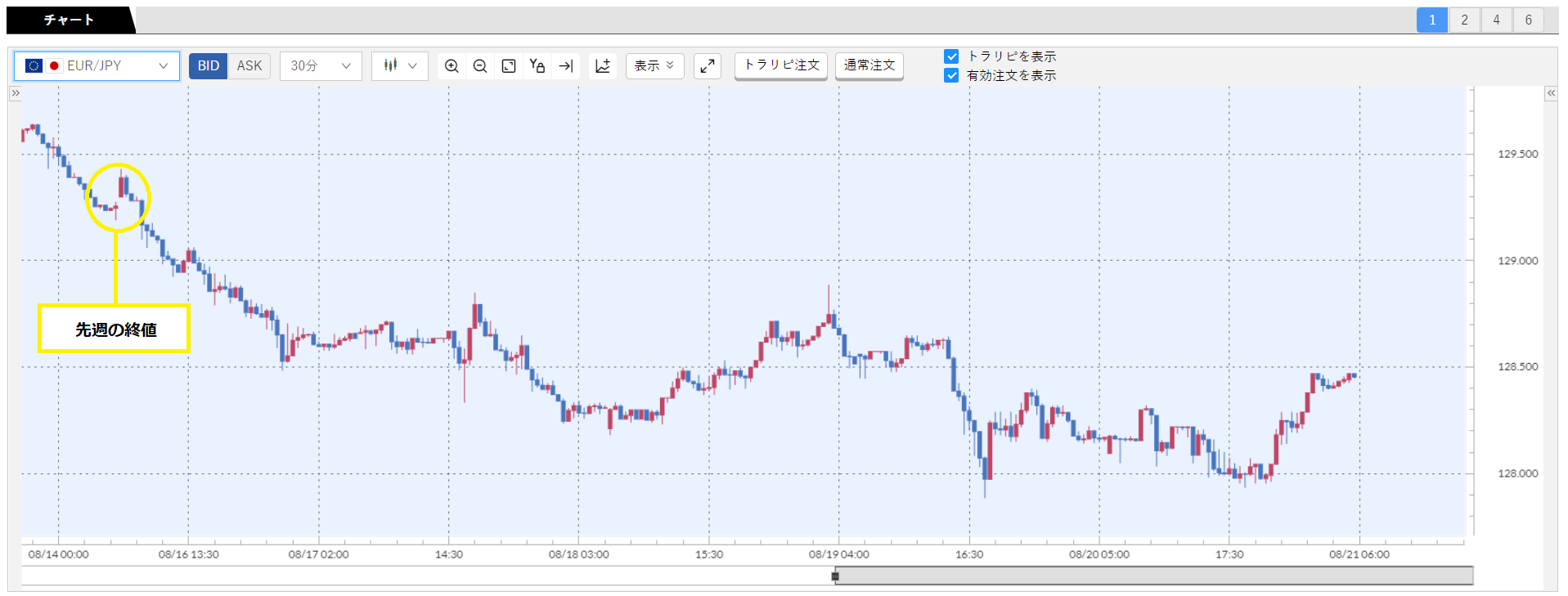1568x596 pixels.
Task: Expand the left panel with the double chevron
Action: point(15,93)
